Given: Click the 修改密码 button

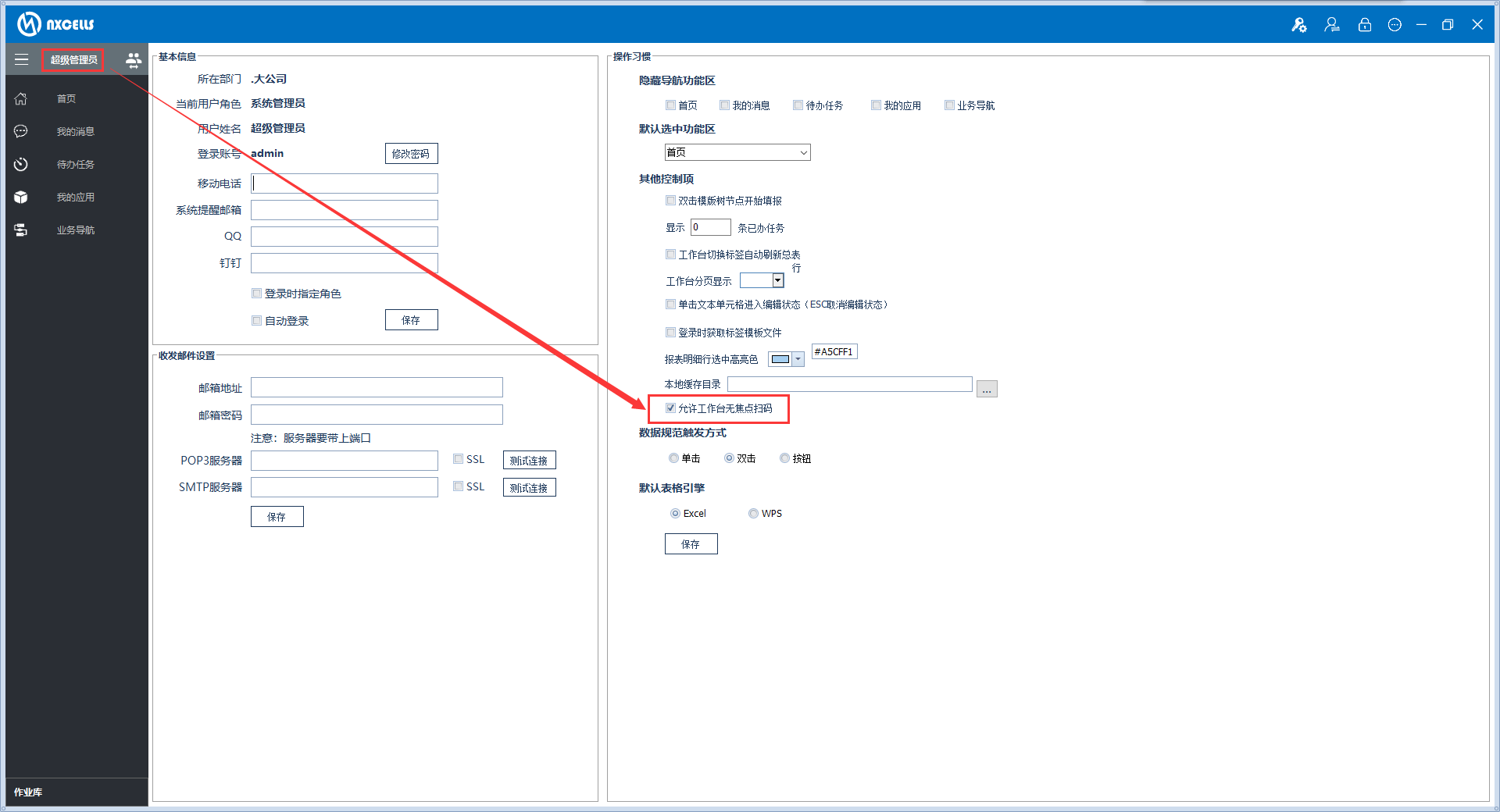Looking at the screenshot, I should coord(411,154).
